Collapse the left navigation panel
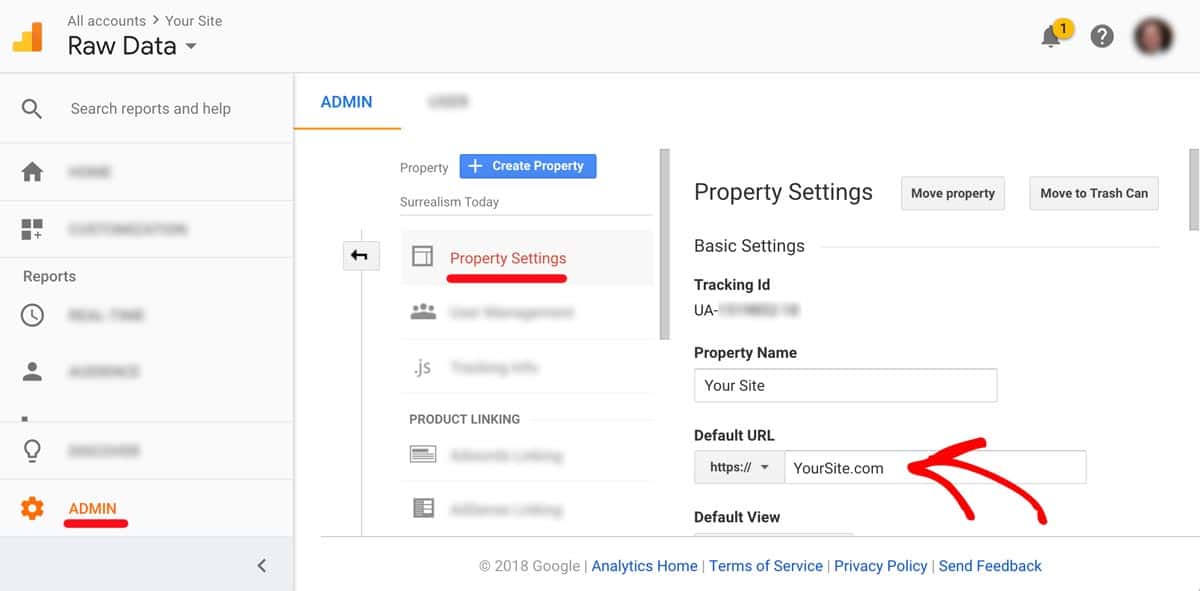 [262, 565]
